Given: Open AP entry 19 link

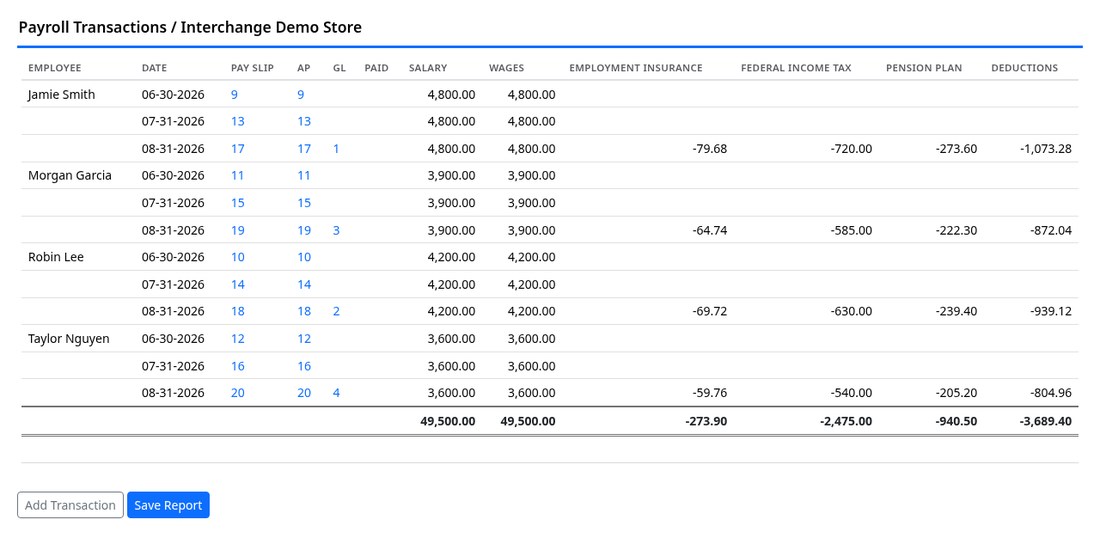Looking at the screenshot, I should 304,230.
